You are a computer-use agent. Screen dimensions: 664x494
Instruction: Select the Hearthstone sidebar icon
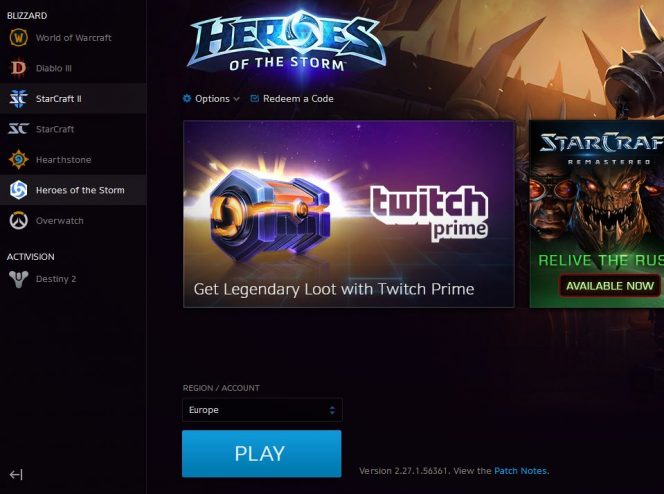click(19, 160)
